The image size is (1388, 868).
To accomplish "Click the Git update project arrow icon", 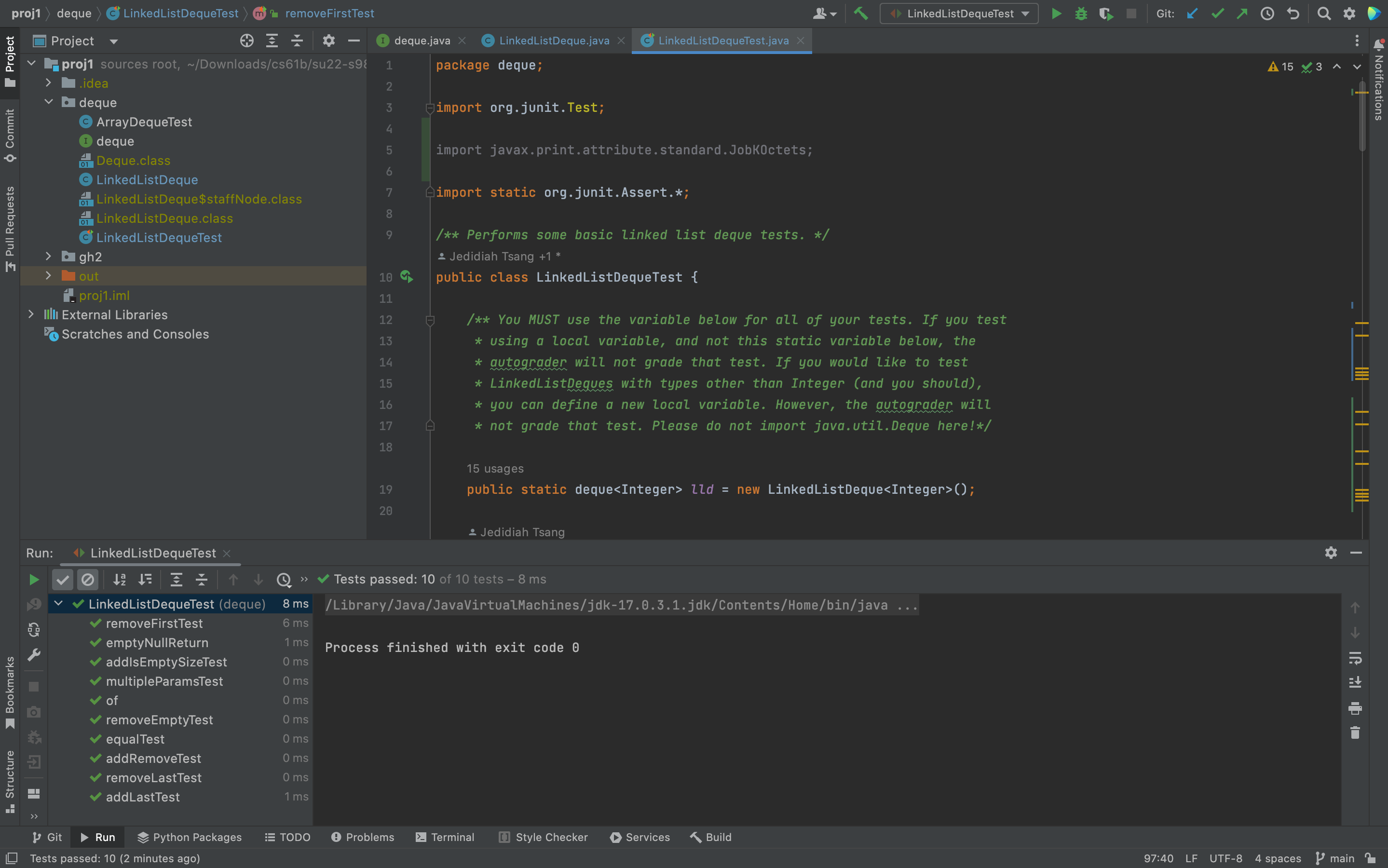I will pos(1192,13).
